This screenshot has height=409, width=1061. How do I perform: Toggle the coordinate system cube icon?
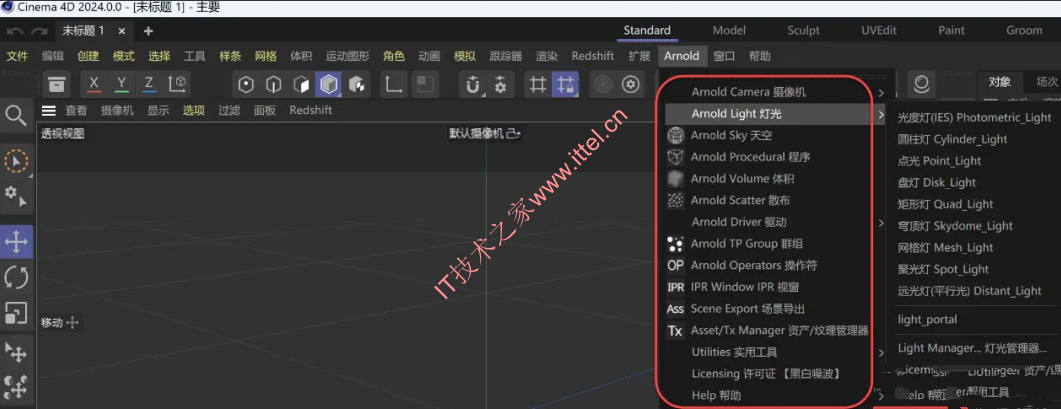click(x=177, y=85)
